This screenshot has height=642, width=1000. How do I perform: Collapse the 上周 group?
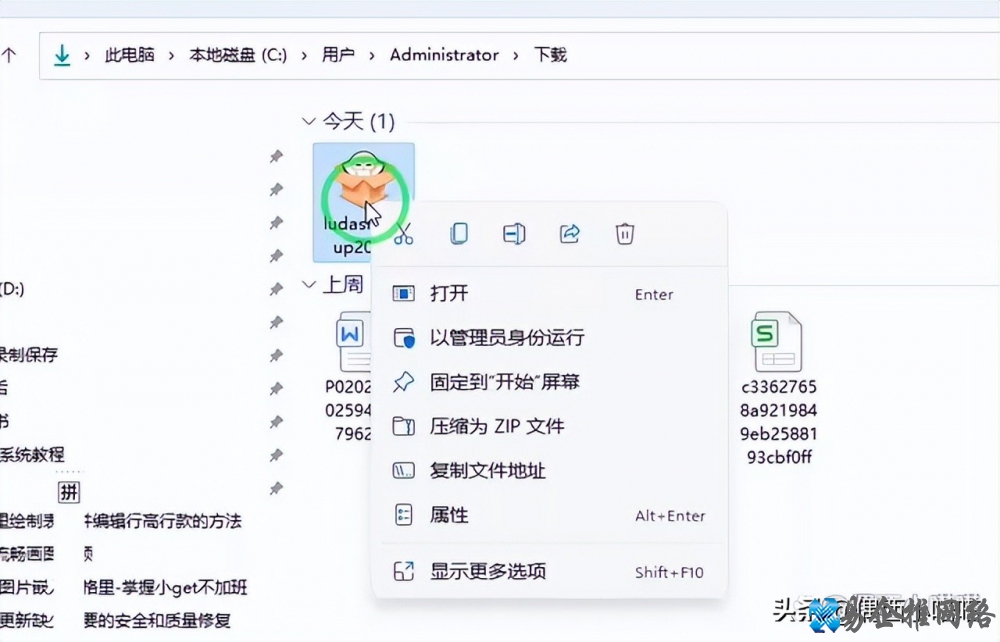point(310,285)
